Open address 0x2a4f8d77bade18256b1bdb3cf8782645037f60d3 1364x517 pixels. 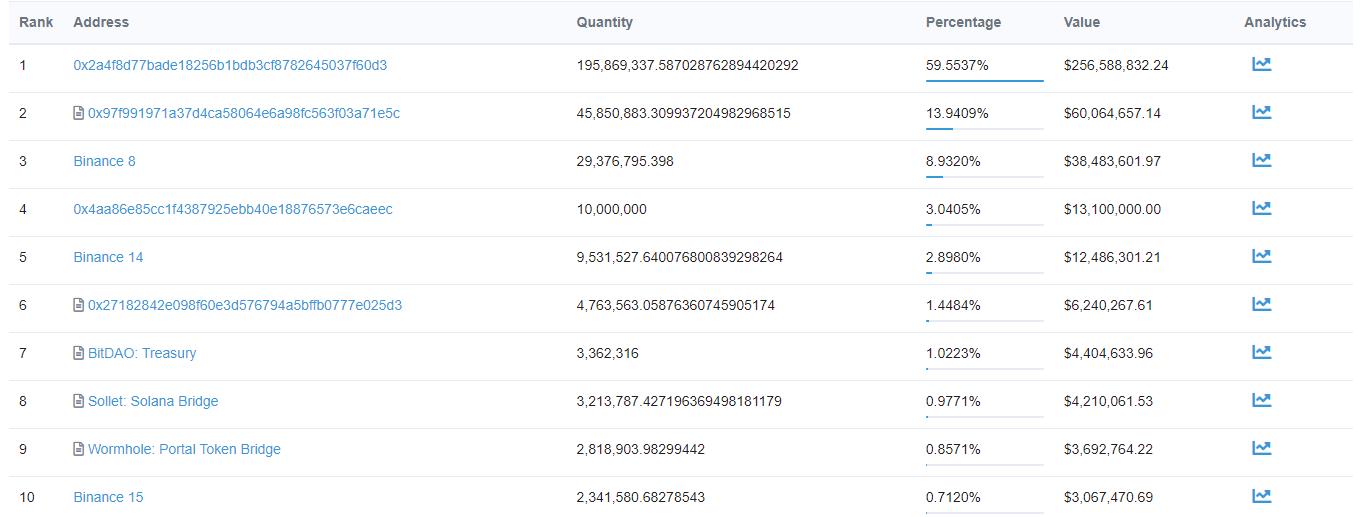[230, 65]
